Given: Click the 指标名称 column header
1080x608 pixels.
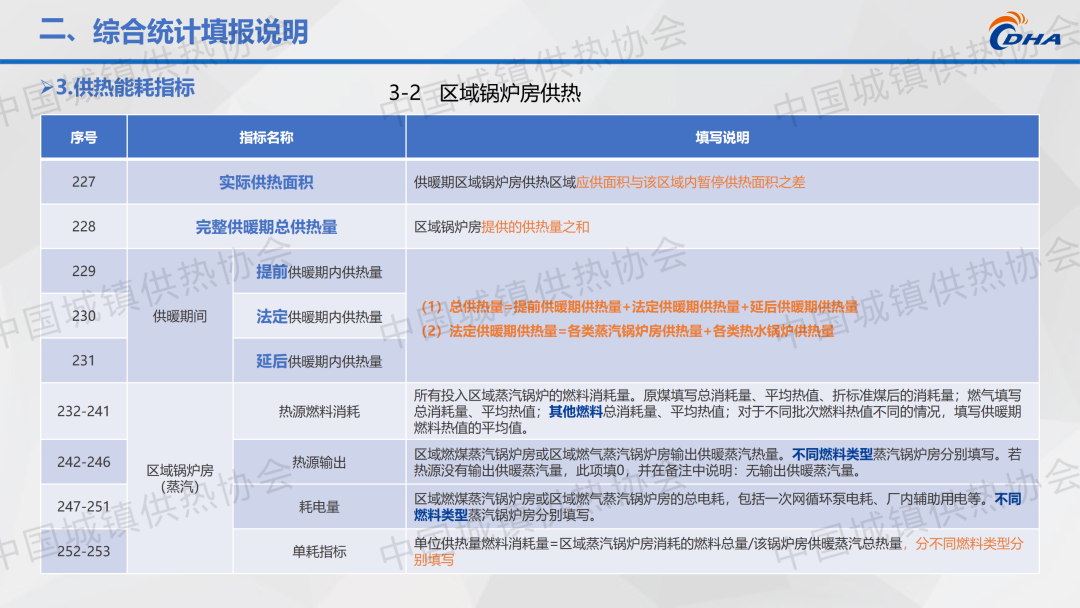Looking at the screenshot, I should point(266,137).
